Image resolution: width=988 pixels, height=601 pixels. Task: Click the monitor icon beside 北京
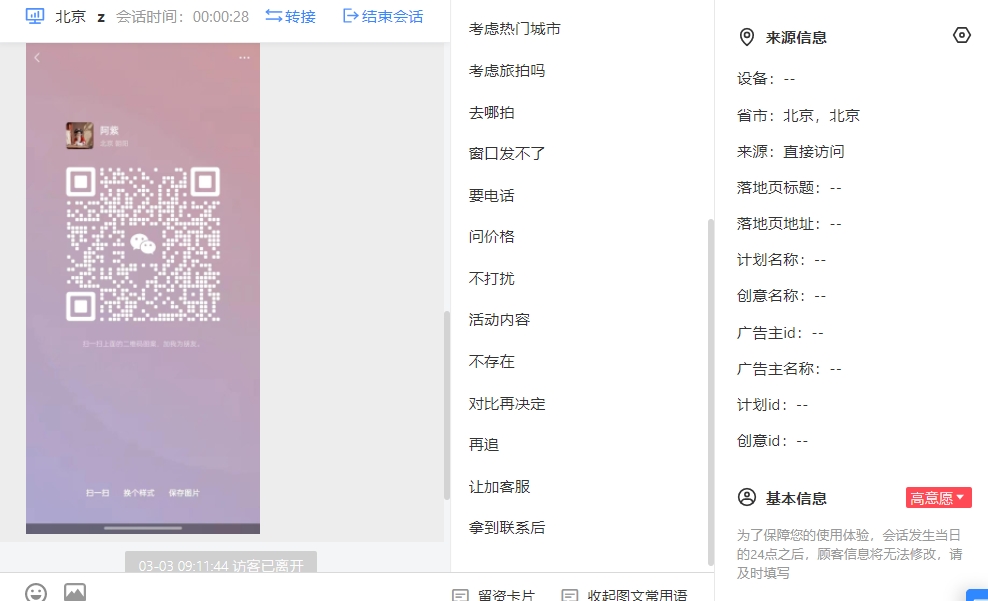click(35, 16)
